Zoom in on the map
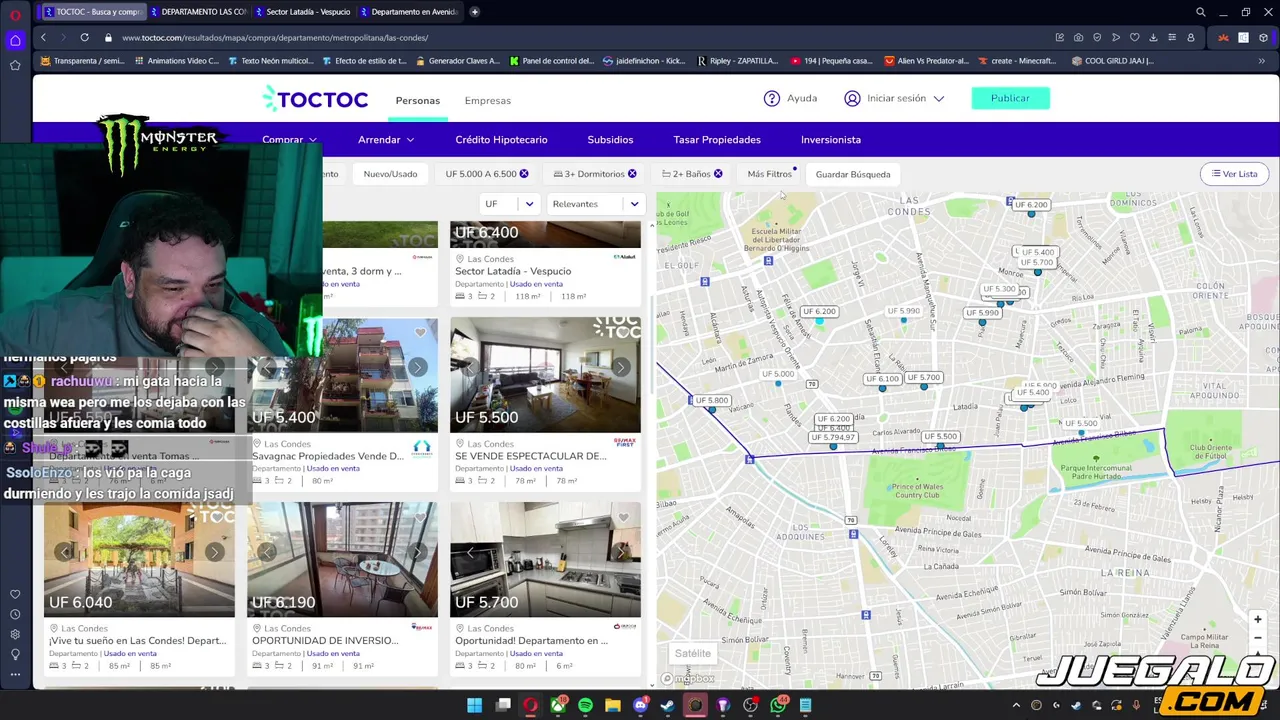Image resolution: width=1280 pixels, height=720 pixels. pos(1258,620)
